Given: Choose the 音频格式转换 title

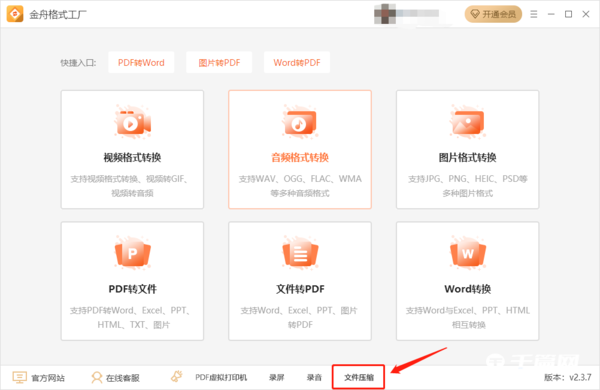Looking at the screenshot, I should coord(300,157).
